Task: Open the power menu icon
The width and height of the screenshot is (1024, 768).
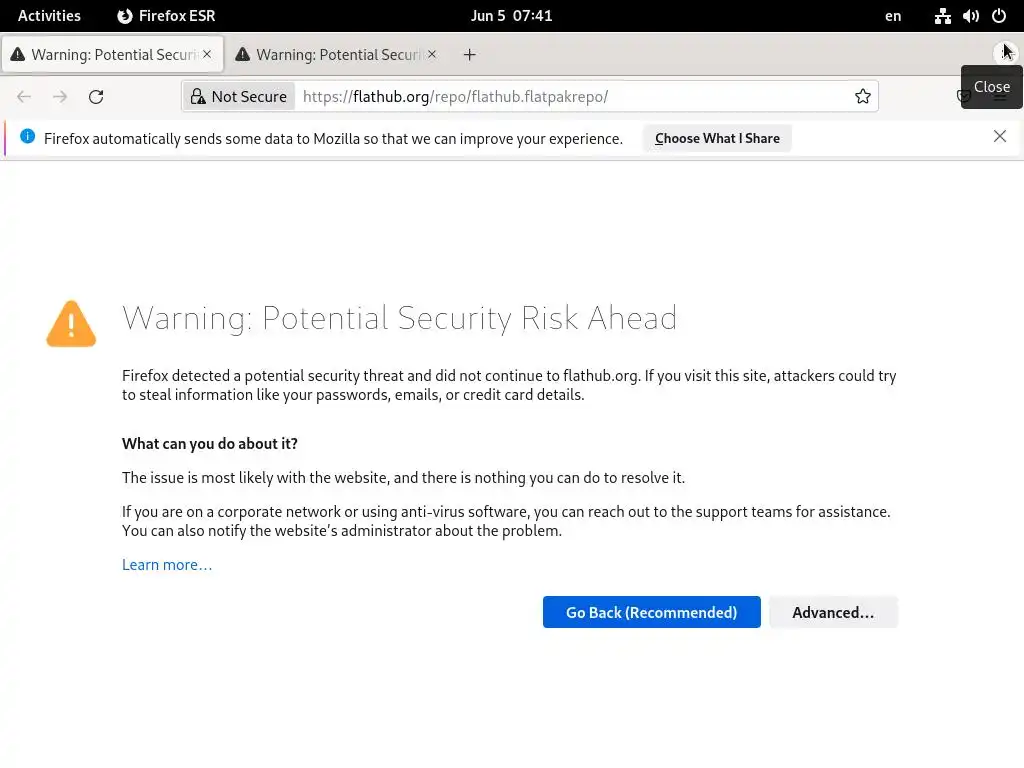Action: click(999, 16)
